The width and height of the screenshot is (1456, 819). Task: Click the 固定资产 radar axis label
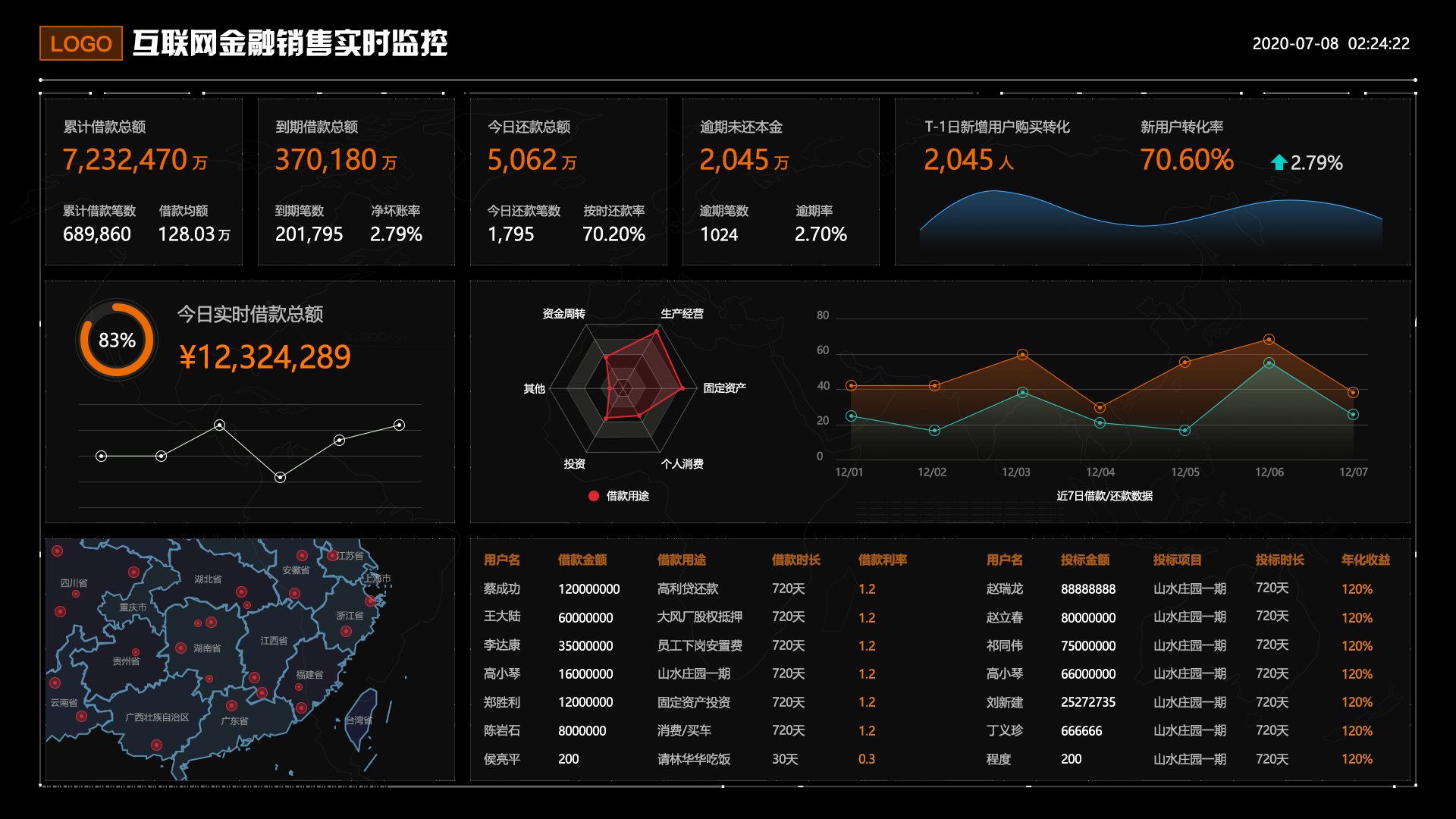[724, 388]
